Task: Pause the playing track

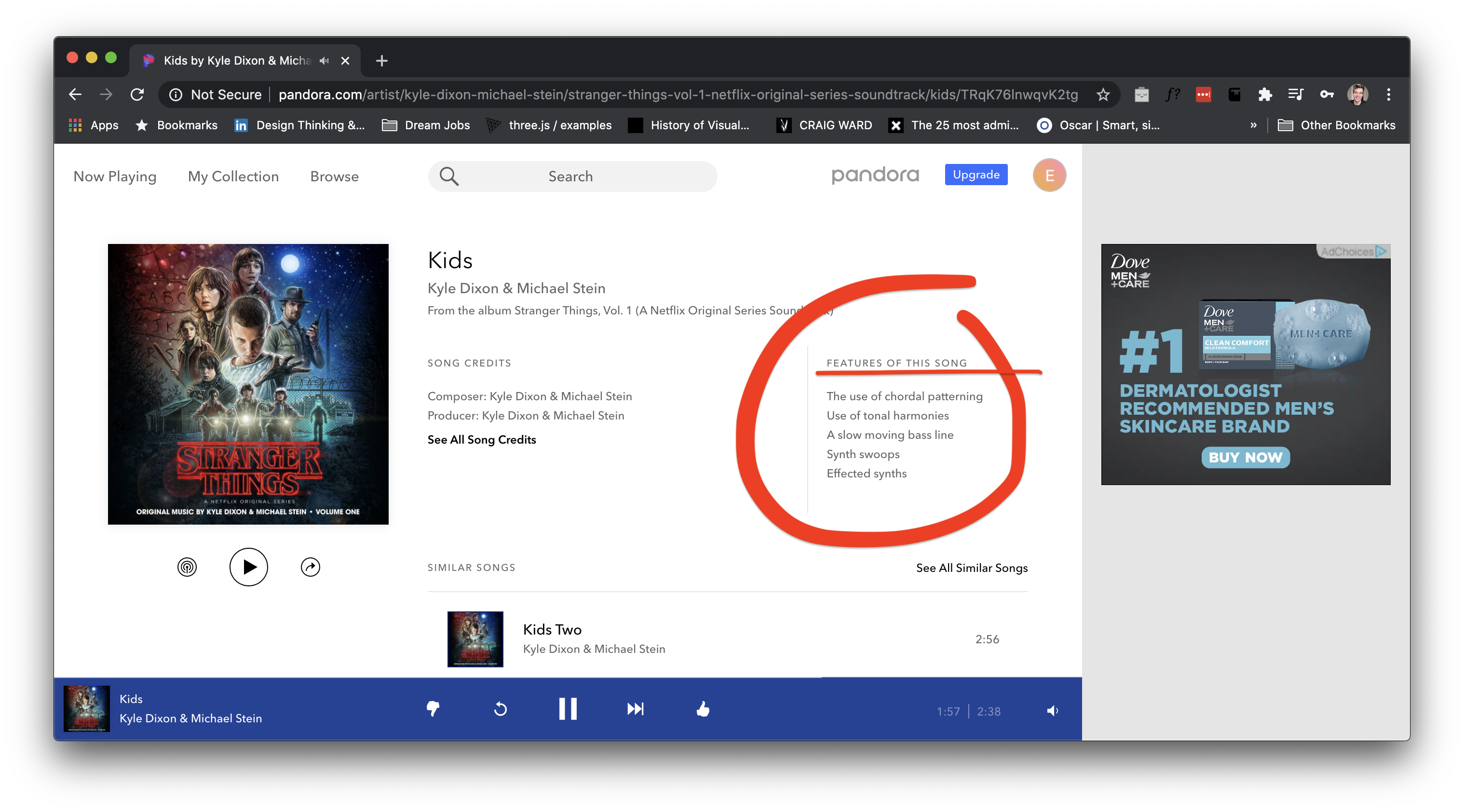Action: pos(568,709)
